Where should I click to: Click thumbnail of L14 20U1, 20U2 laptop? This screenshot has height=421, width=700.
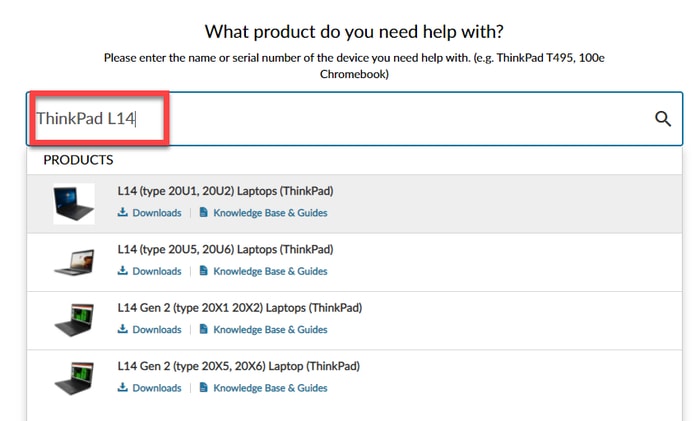pyautogui.click(x=74, y=203)
